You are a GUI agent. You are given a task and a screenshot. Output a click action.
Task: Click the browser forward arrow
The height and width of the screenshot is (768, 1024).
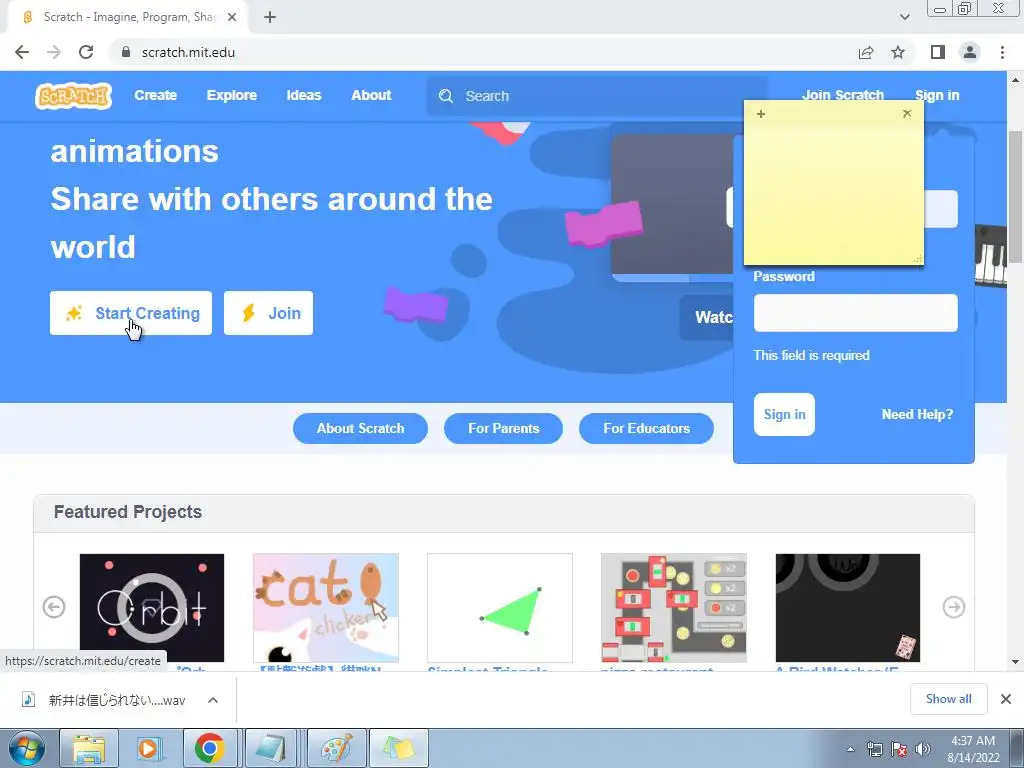pyautogui.click(x=54, y=52)
